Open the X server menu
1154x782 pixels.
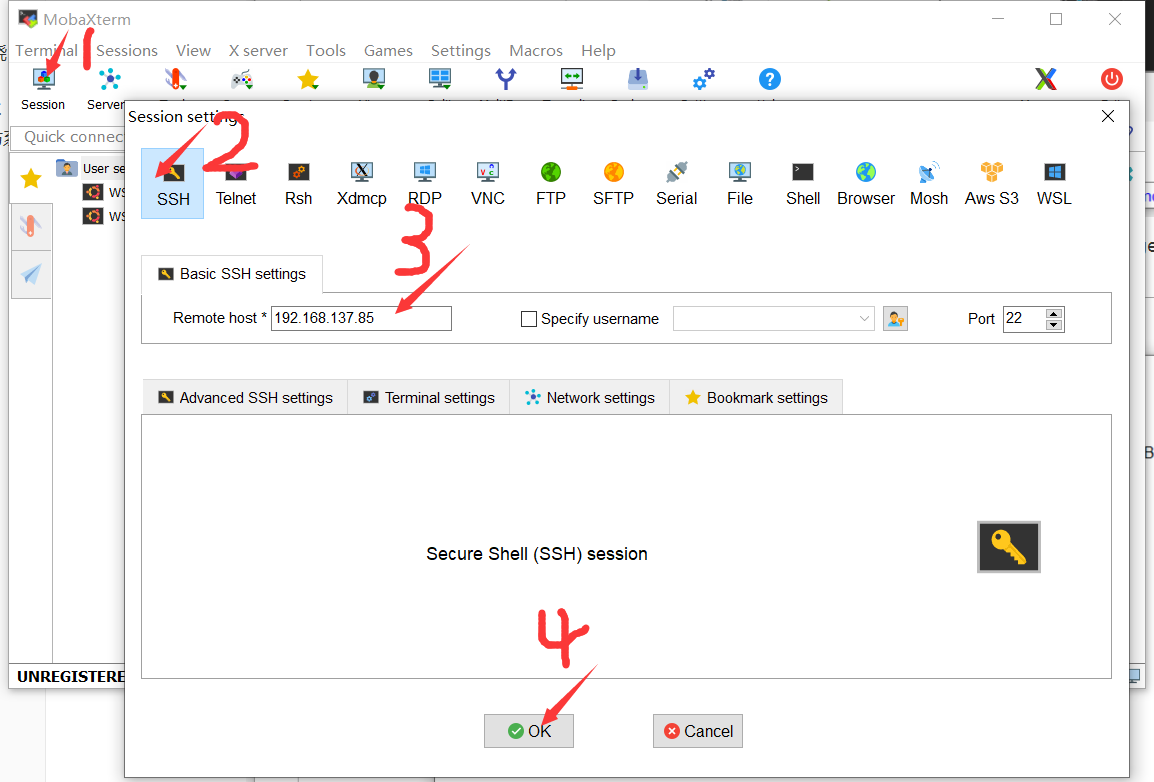click(x=258, y=50)
